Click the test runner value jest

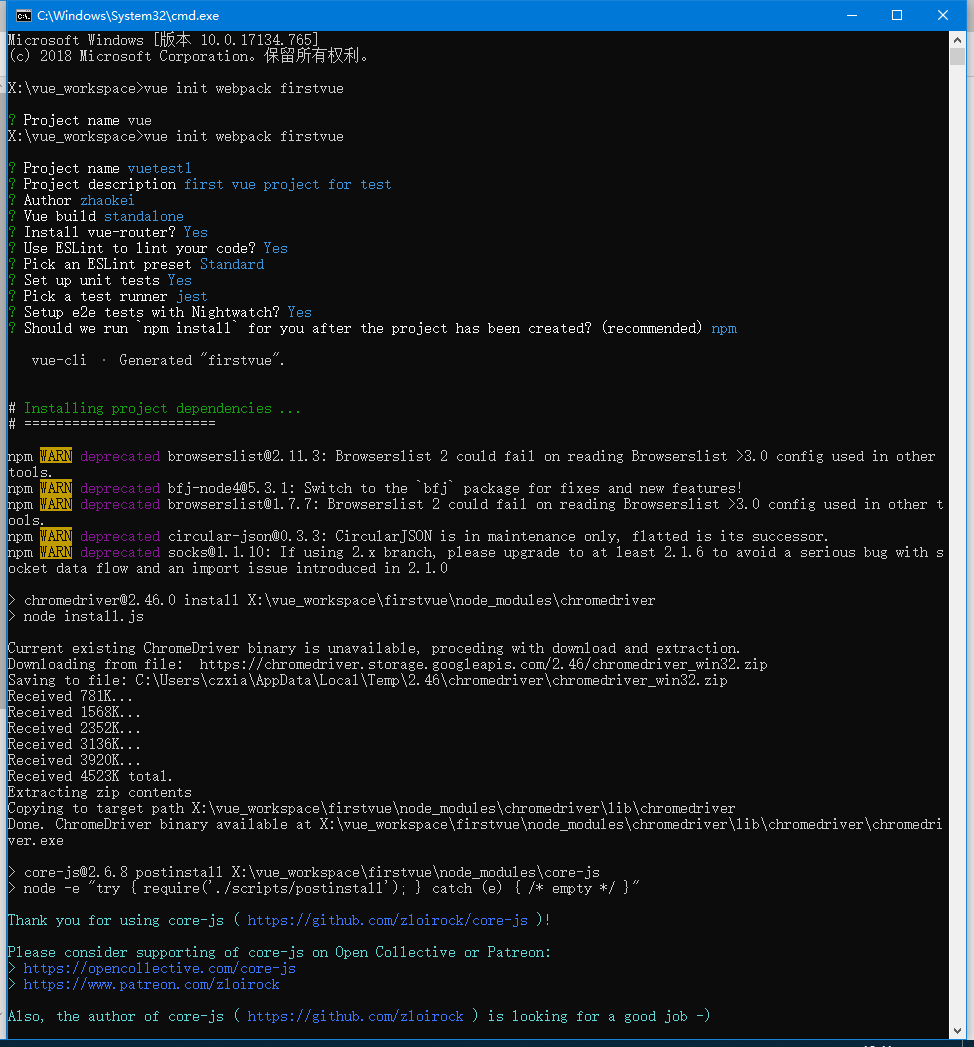point(192,296)
